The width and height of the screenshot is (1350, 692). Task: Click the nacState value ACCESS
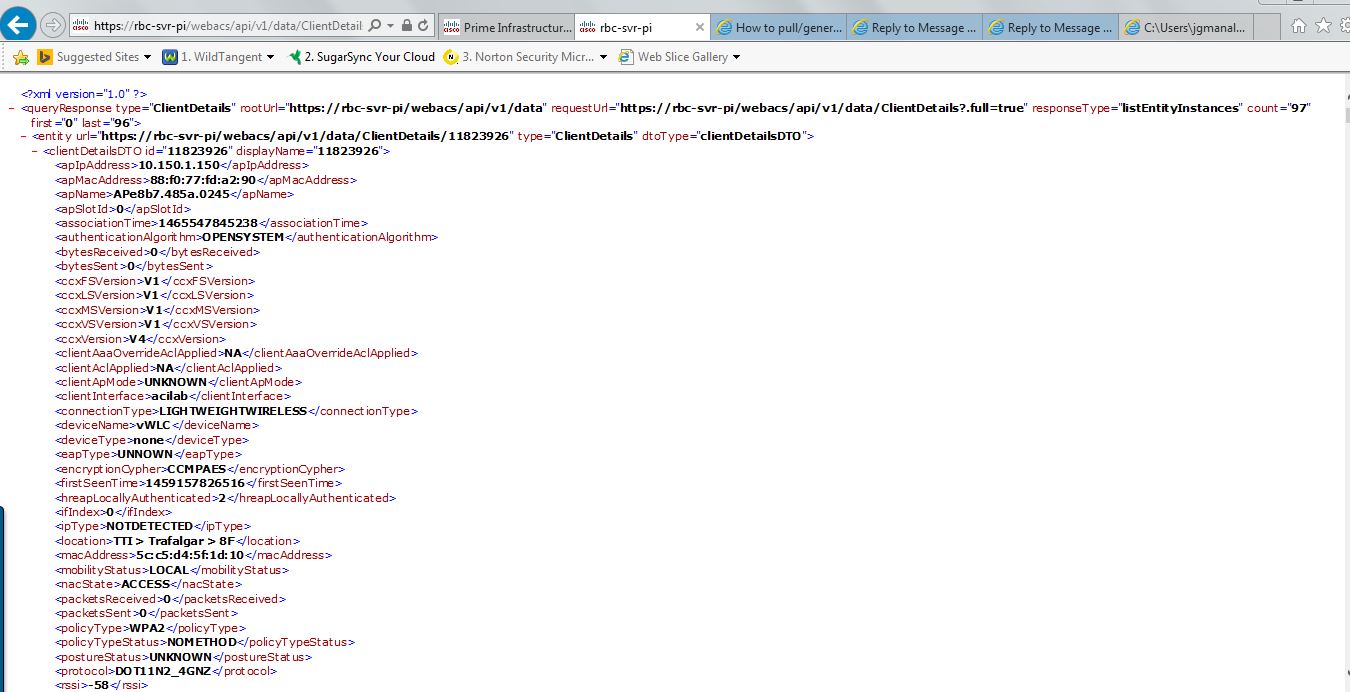pyautogui.click(x=146, y=584)
